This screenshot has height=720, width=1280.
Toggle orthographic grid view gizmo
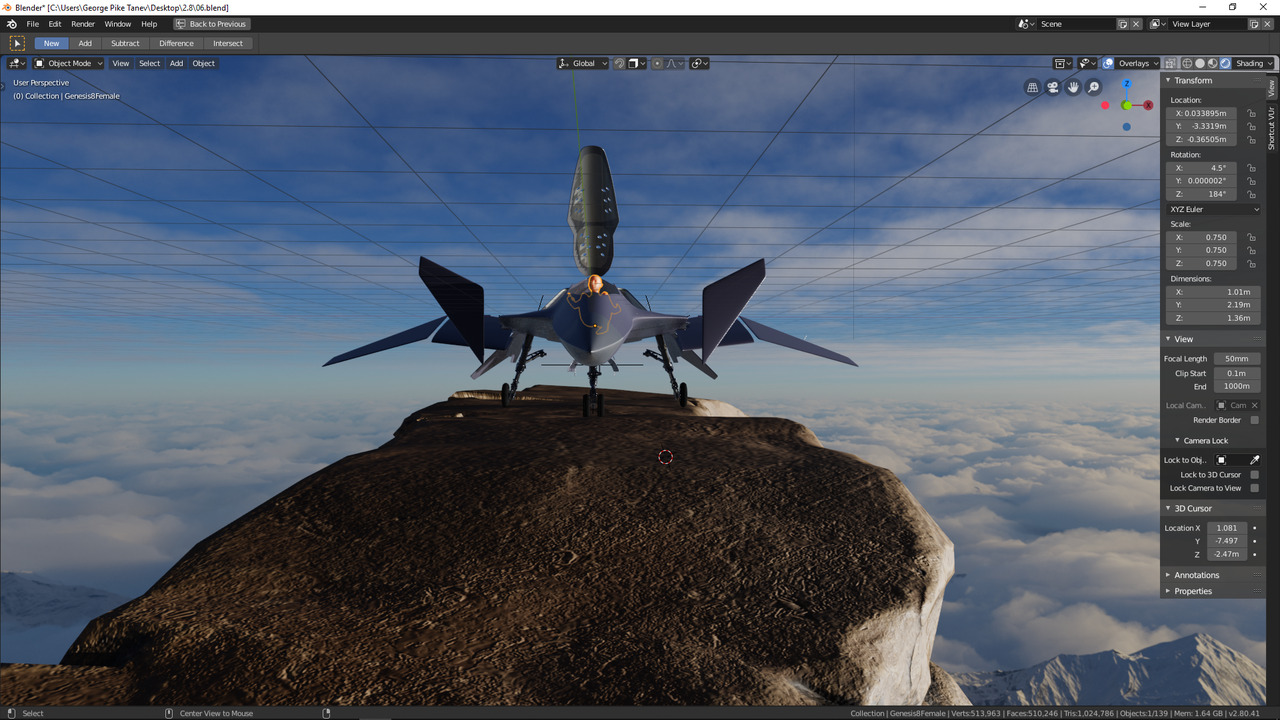[1033, 88]
